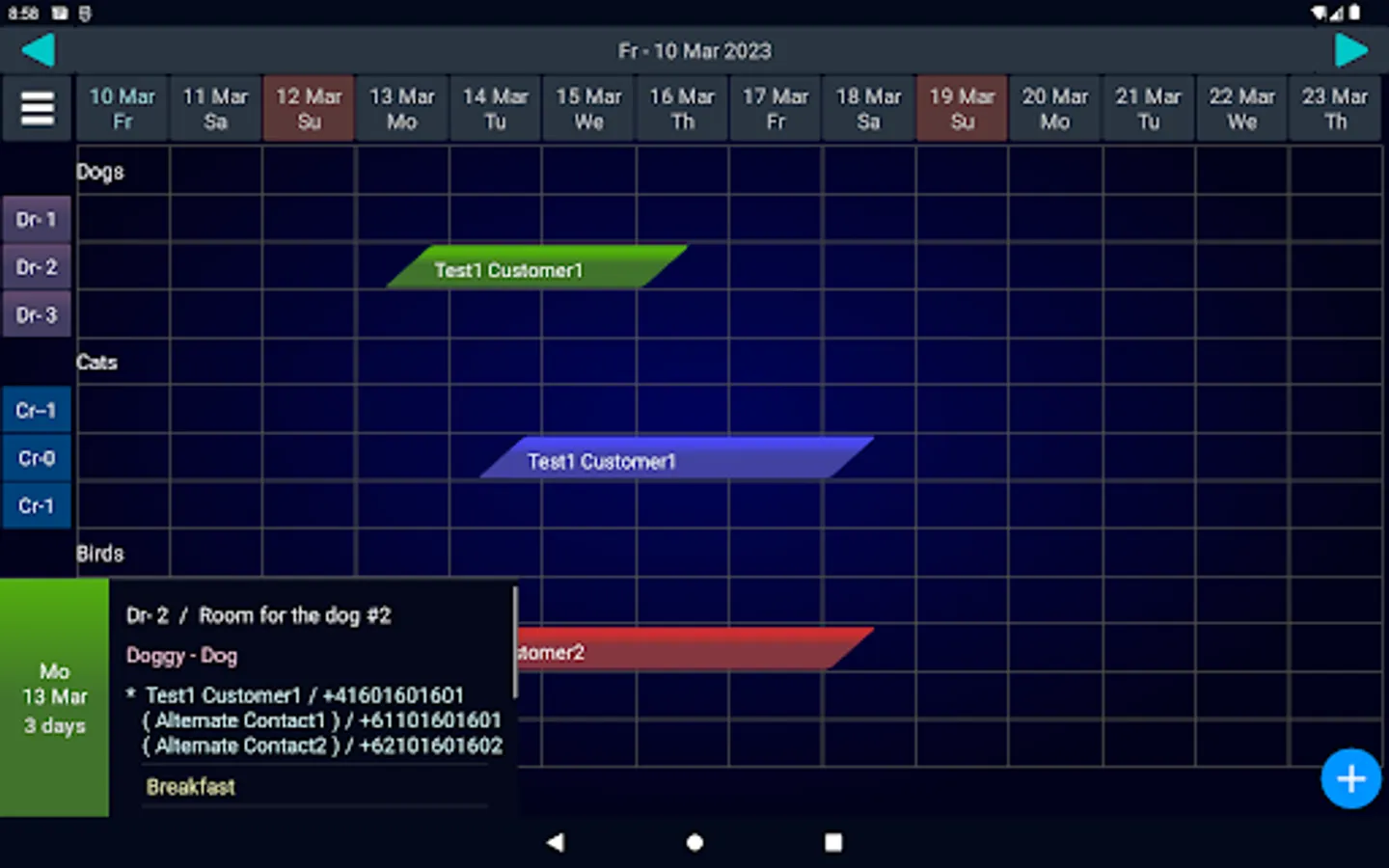Select the 19 Mar Su column header
The width and height of the screenshot is (1389, 868).
pyautogui.click(x=962, y=109)
